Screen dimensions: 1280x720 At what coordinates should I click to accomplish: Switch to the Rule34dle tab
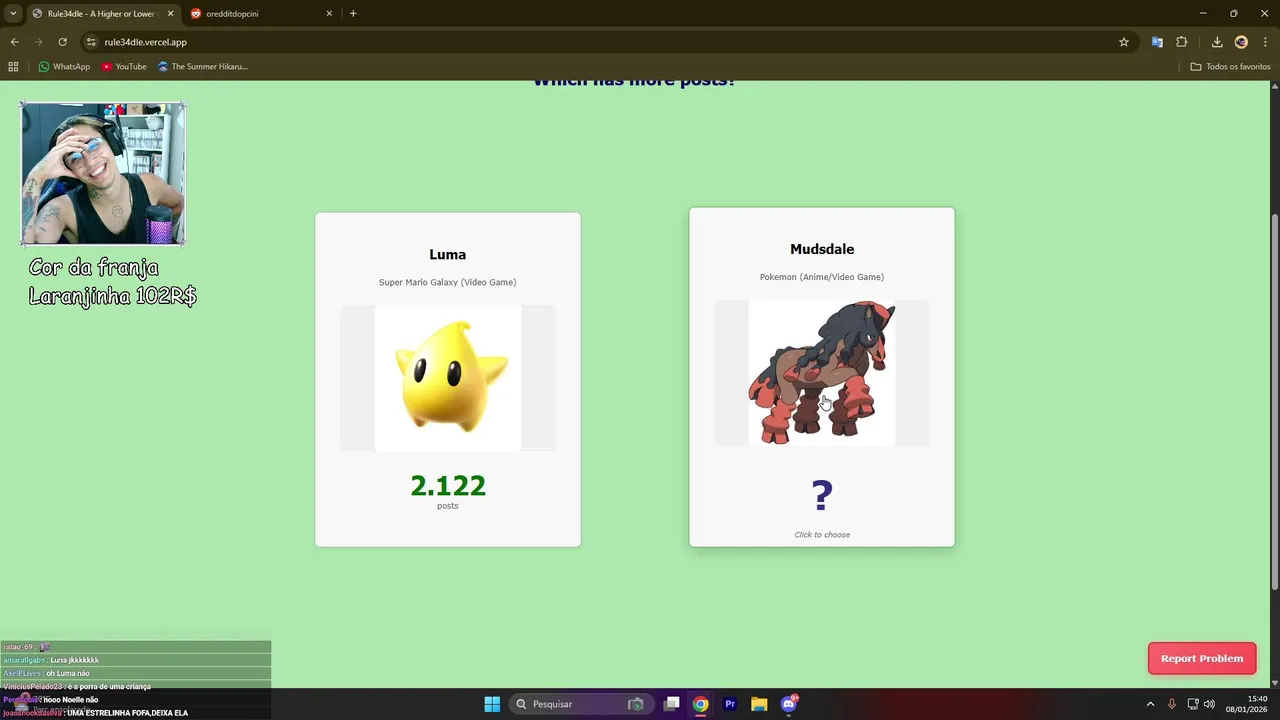101,14
